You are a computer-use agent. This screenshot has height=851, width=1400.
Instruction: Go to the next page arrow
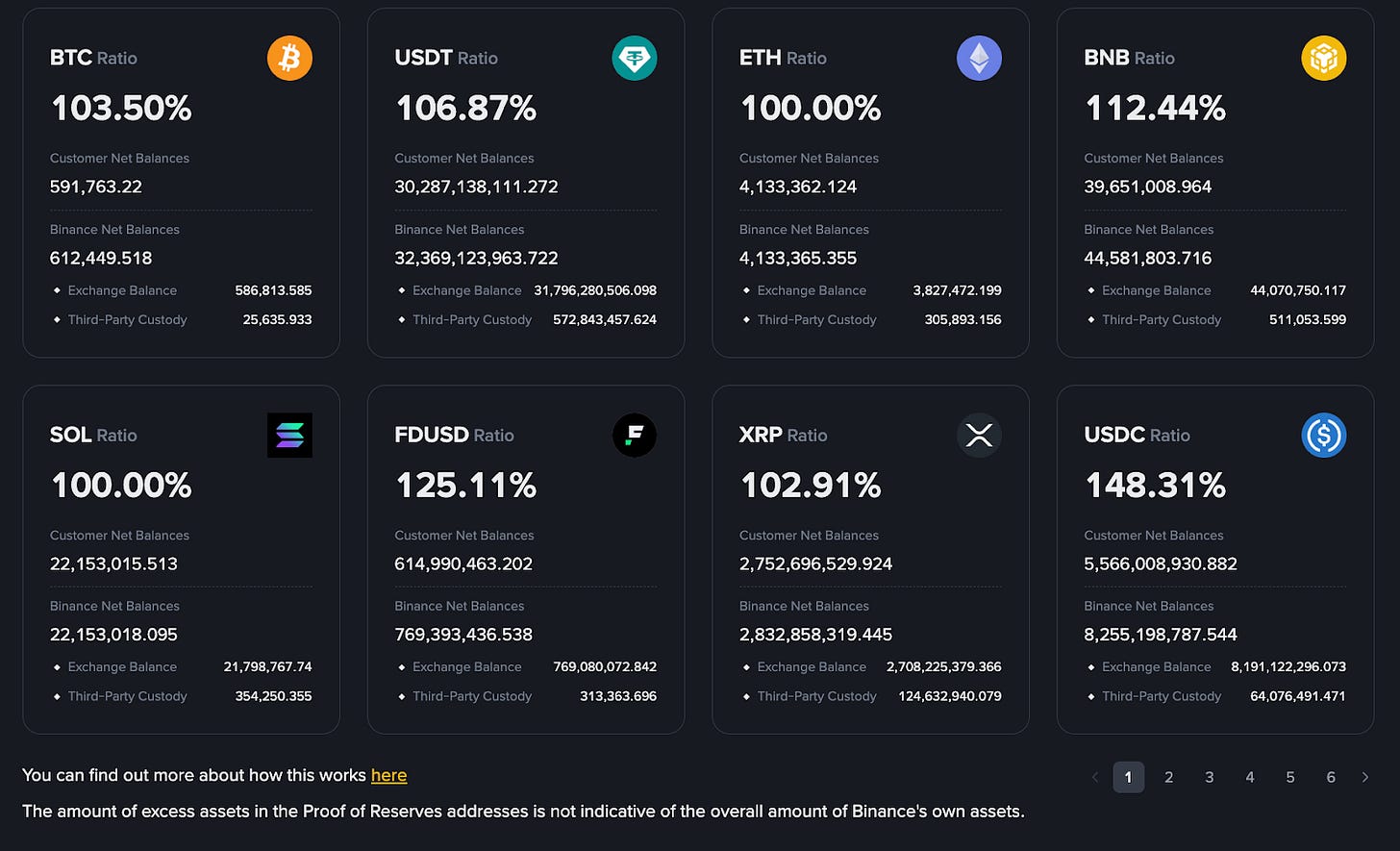1364,777
